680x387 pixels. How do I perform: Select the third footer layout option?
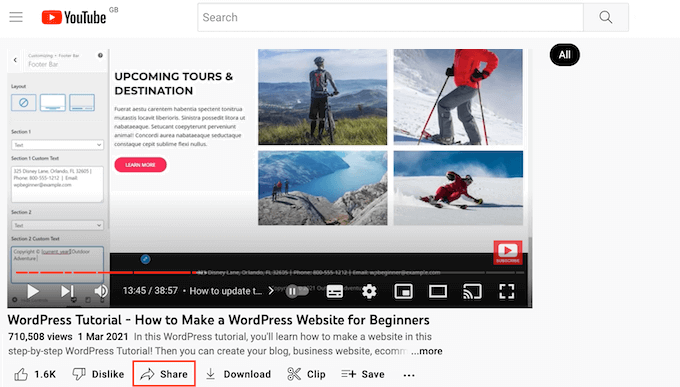[x=82, y=103]
